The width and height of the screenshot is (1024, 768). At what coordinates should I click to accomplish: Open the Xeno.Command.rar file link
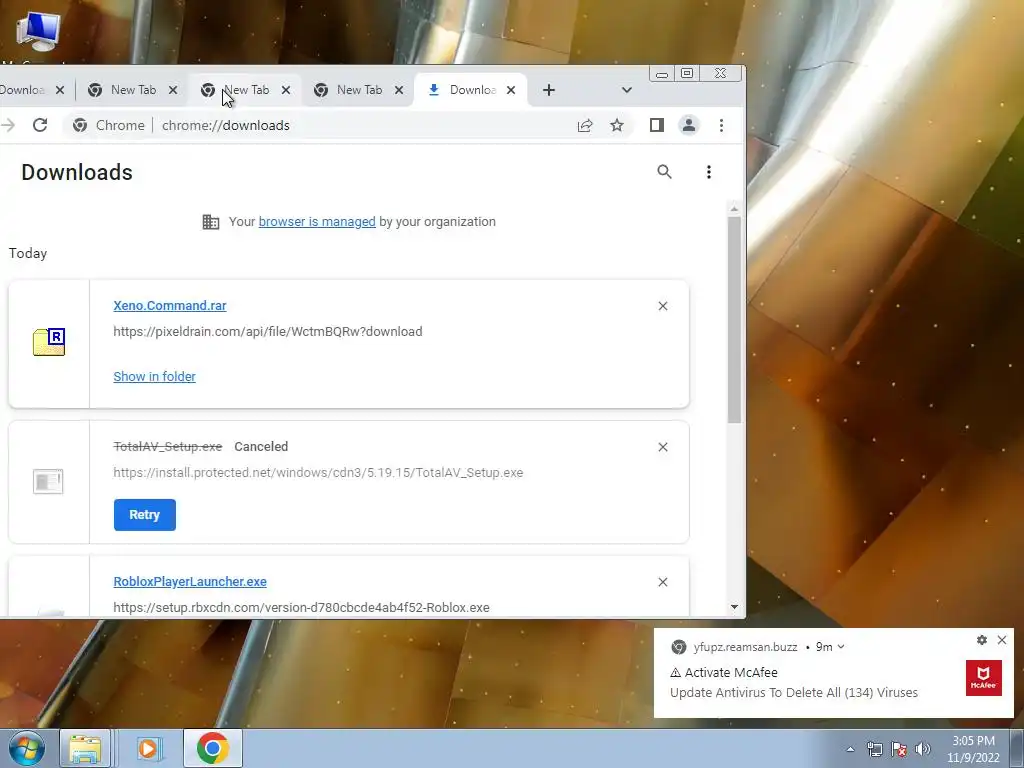[x=170, y=306]
